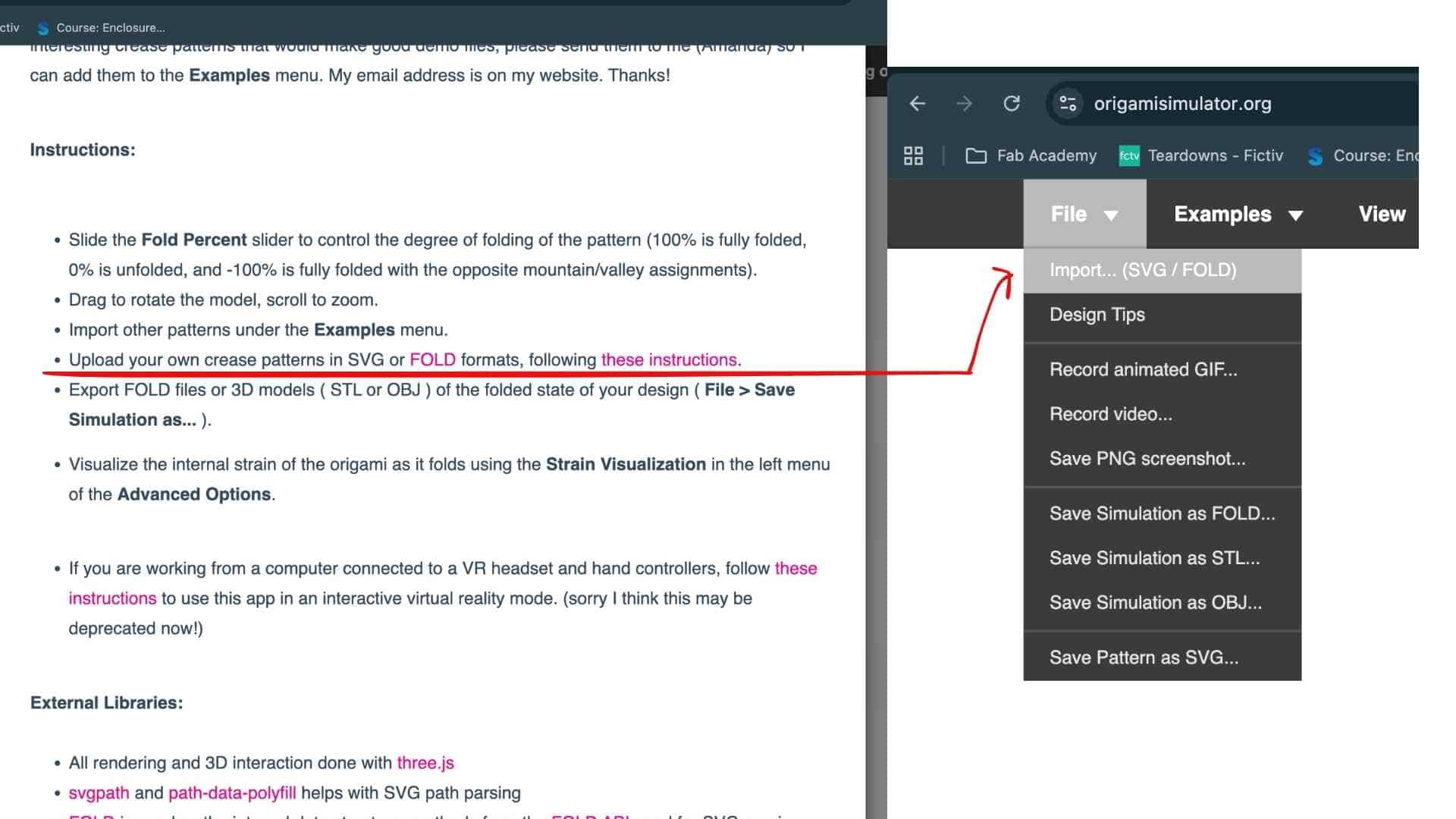The image size is (1456, 819).
Task: Open Teardowns - Fictiv bookmark
Action: pyautogui.click(x=1201, y=155)
